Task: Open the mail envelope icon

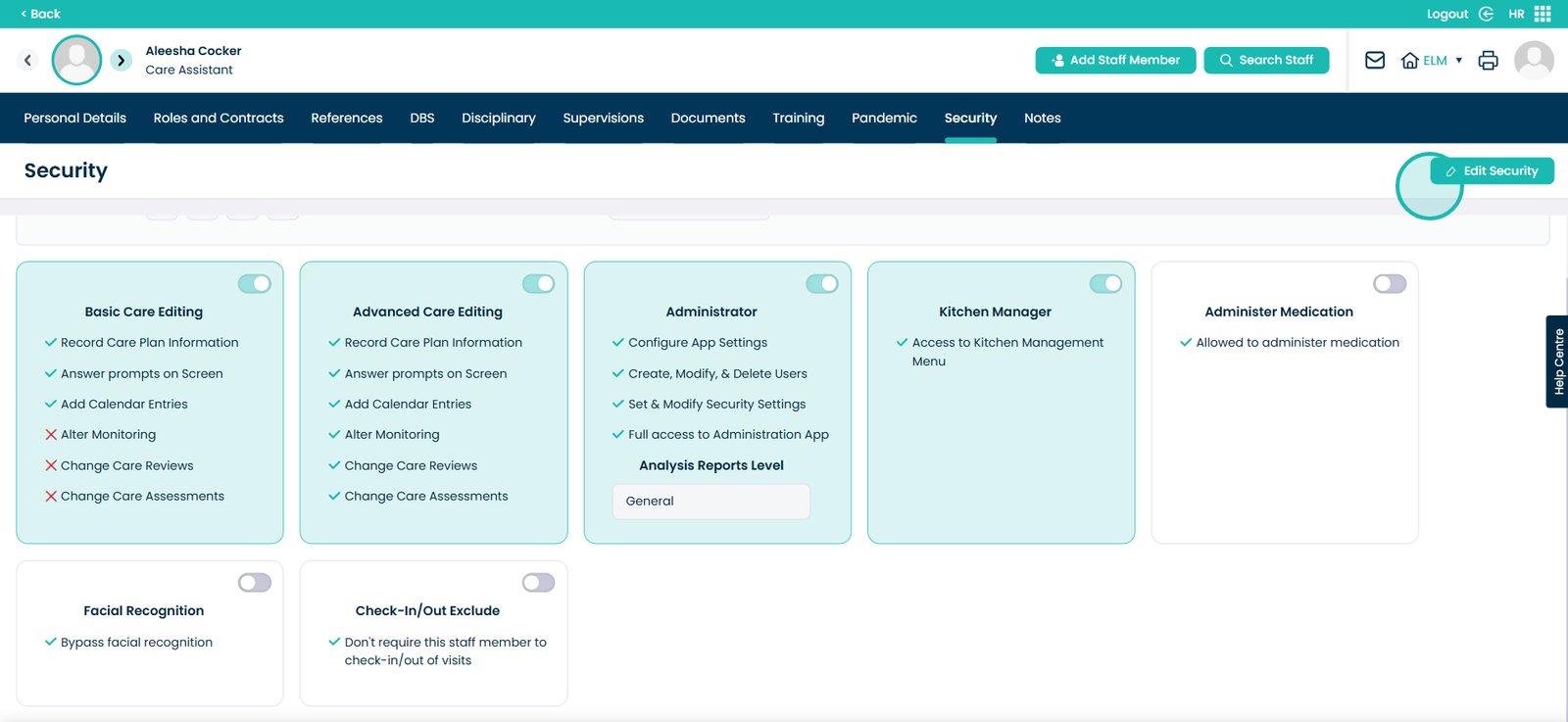Action: point(1375,60)
